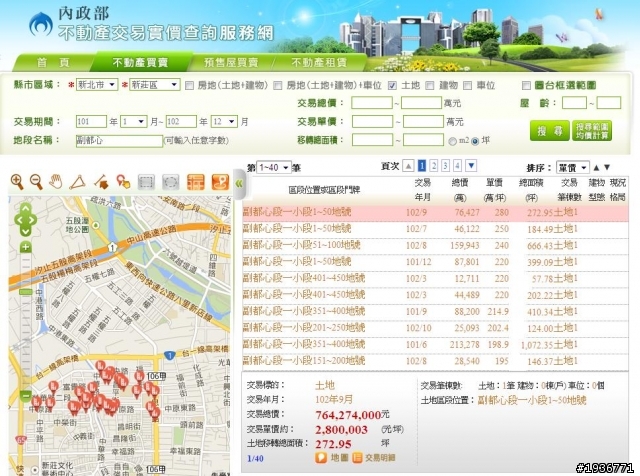Click the orange table list icon
Screen dimensions: 640x476
tap(196, 182)
